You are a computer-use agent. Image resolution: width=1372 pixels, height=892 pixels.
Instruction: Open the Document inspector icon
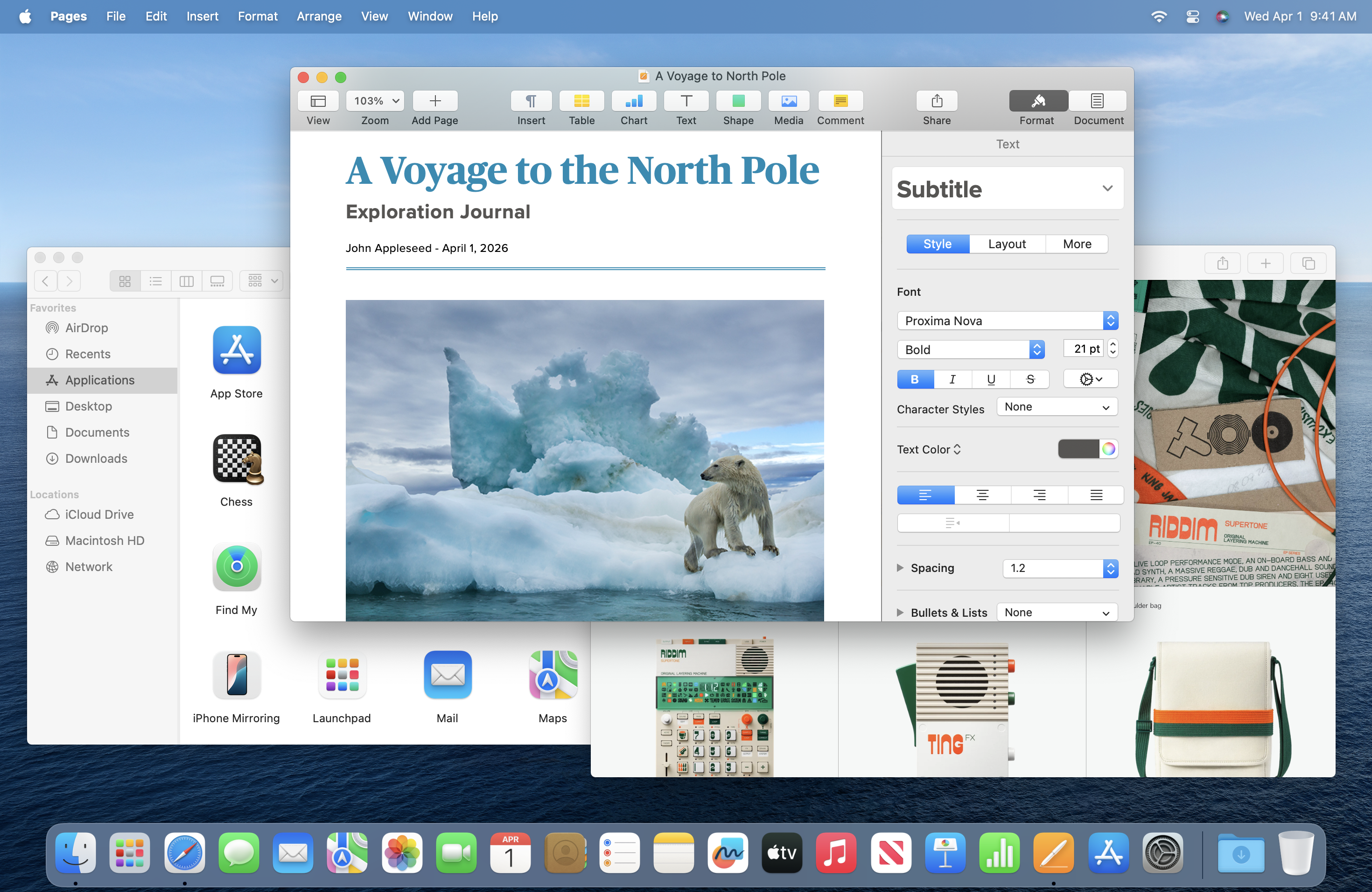[1097, 101]
